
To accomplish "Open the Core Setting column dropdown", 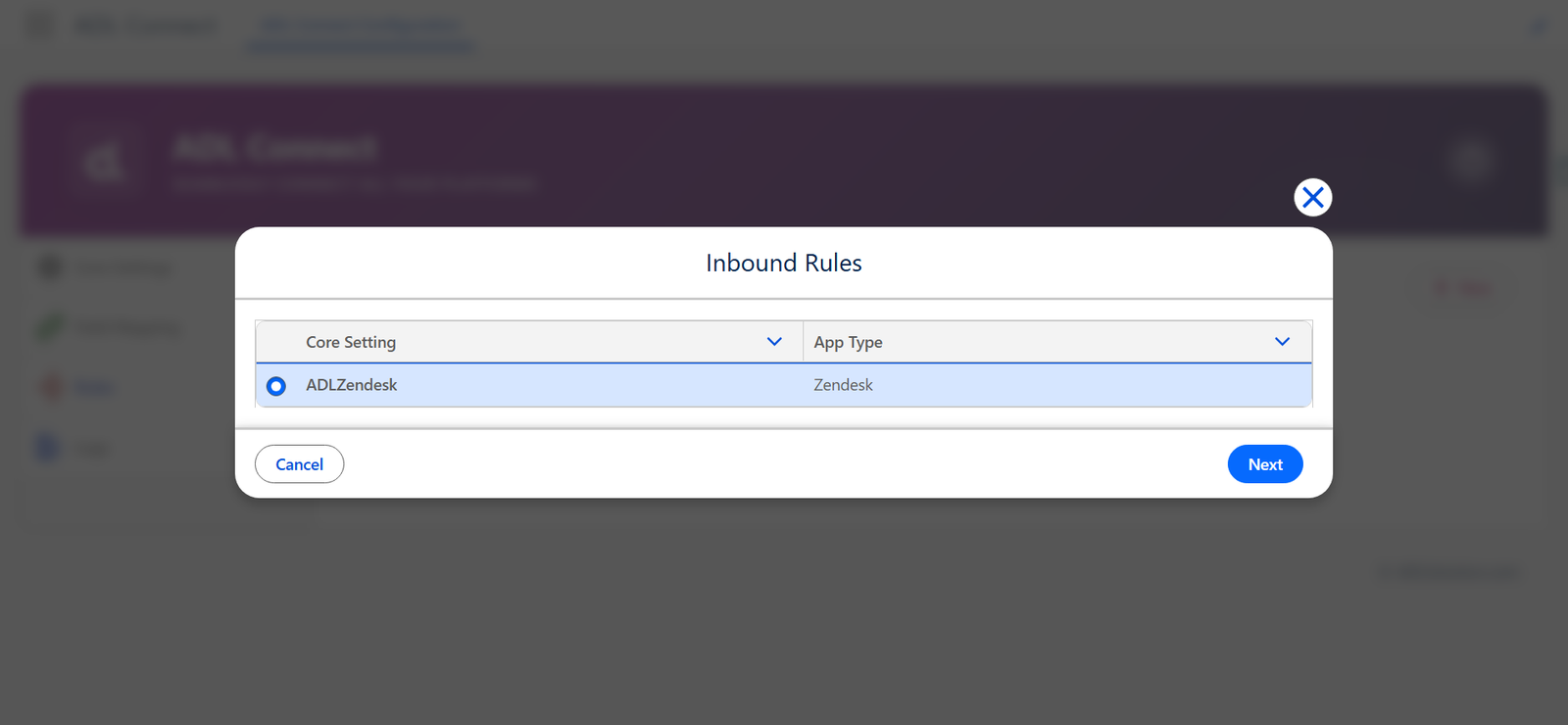I will pyautogui.click(x=774, y=342).
